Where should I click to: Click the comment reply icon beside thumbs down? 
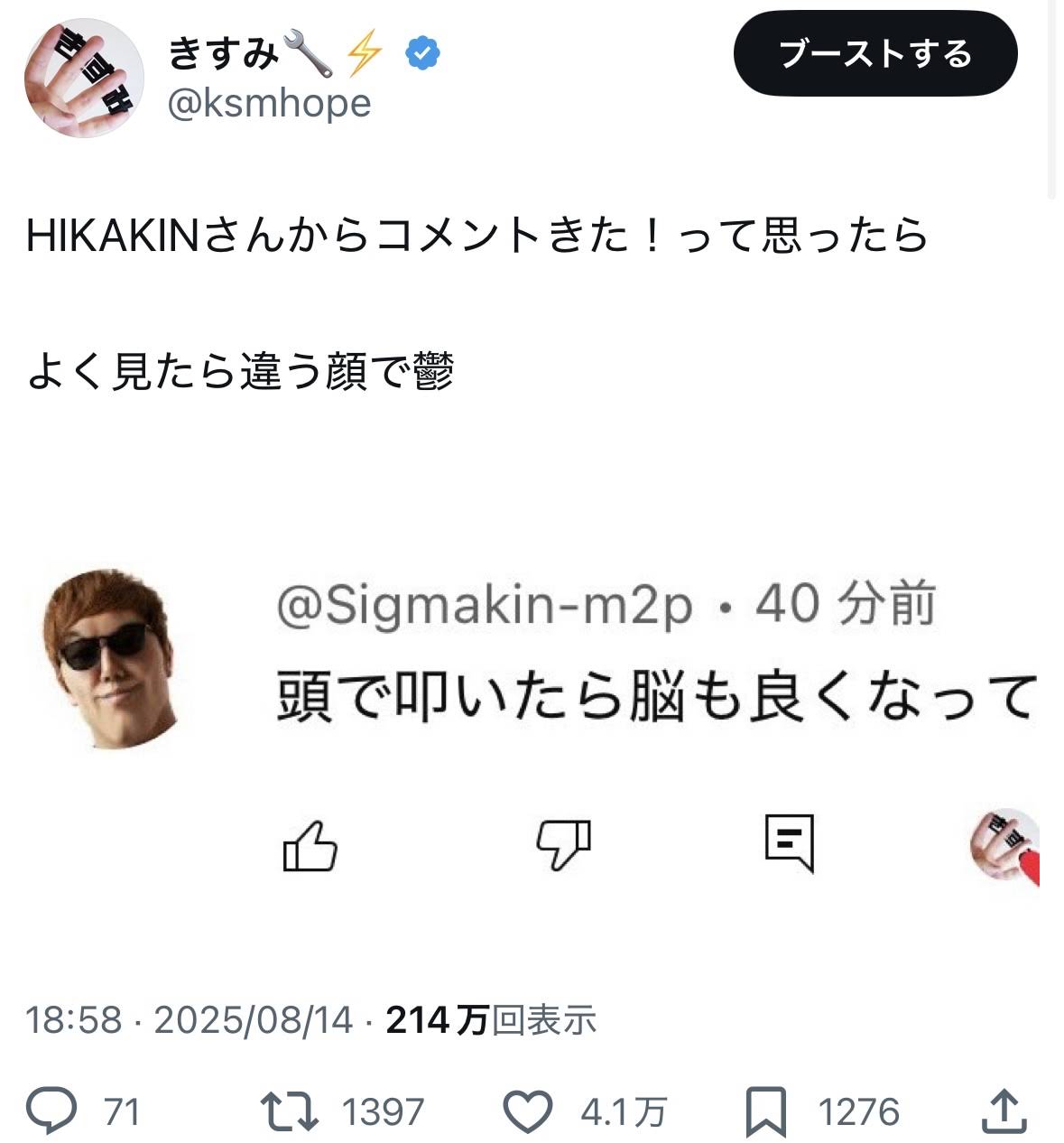pos(789,844)
